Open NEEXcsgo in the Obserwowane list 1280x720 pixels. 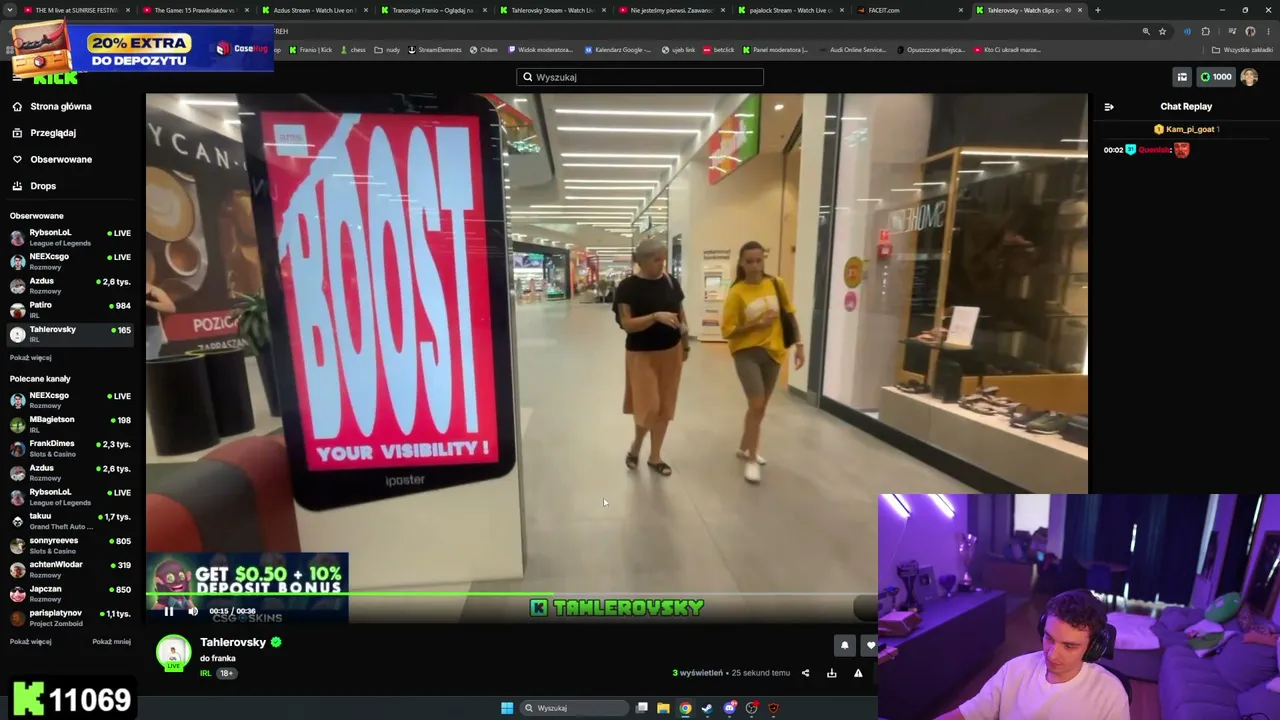pyautogui.click(x=70, y=261)
